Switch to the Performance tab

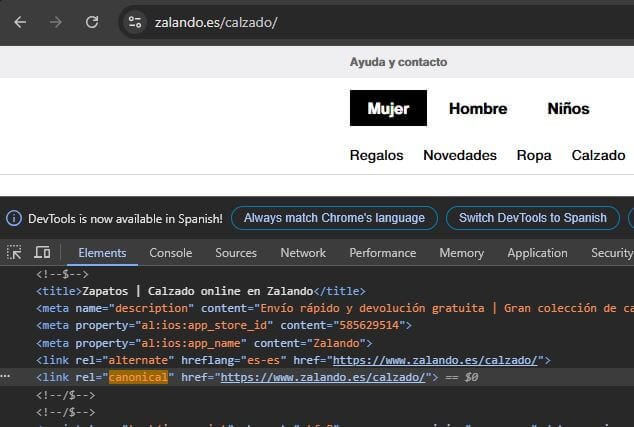point(383,253)
